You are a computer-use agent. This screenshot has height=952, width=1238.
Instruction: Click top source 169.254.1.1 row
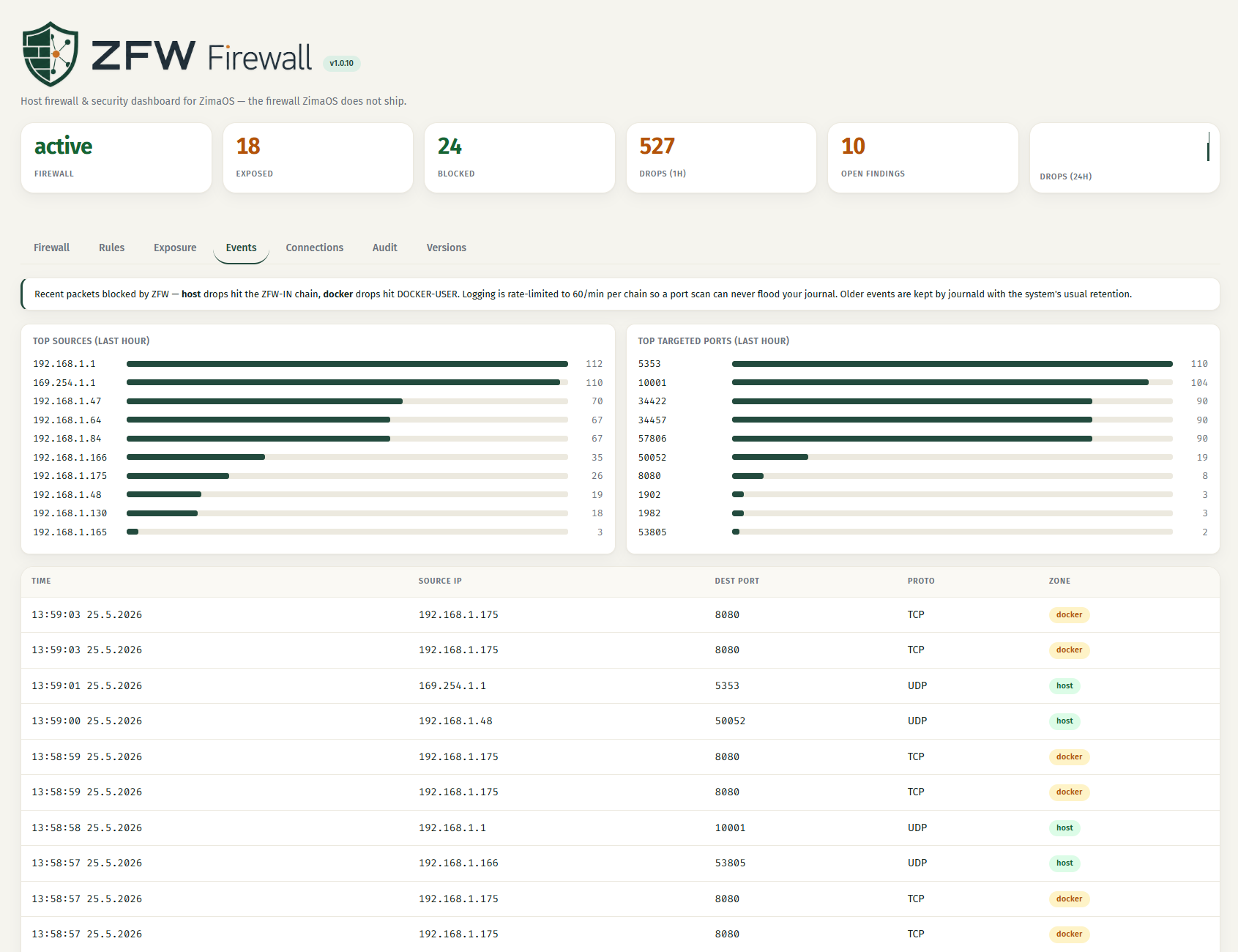(x=318, y=382)
